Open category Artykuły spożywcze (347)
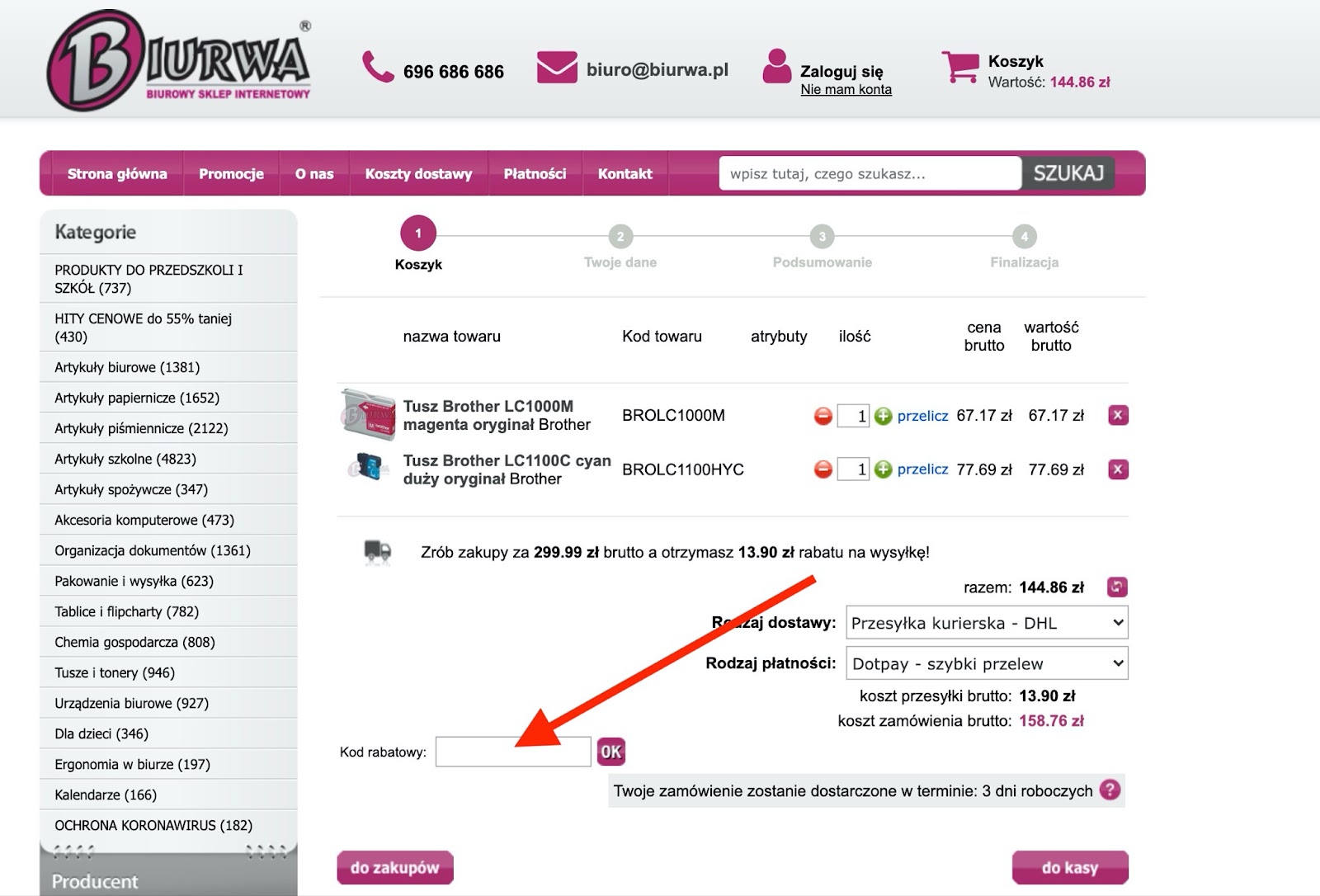This screenshot has height=896, width=1320. (168, 489)
